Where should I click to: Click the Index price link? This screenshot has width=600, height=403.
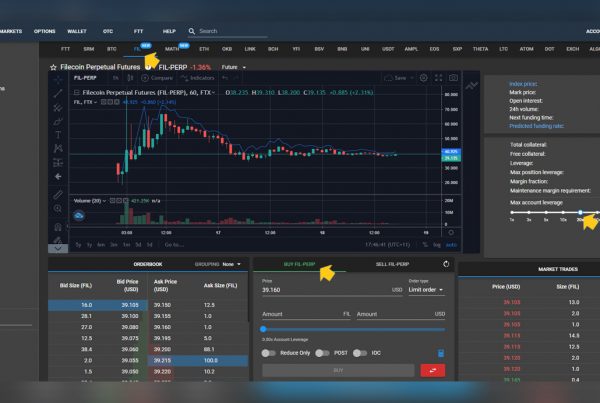[523, 84]
